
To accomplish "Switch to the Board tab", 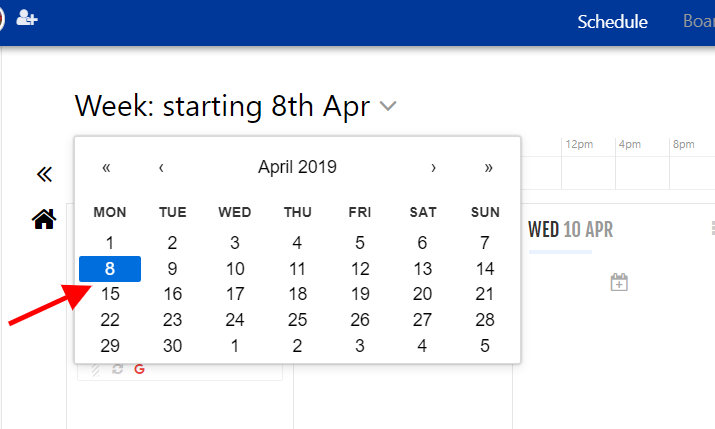I will (699, 21).
